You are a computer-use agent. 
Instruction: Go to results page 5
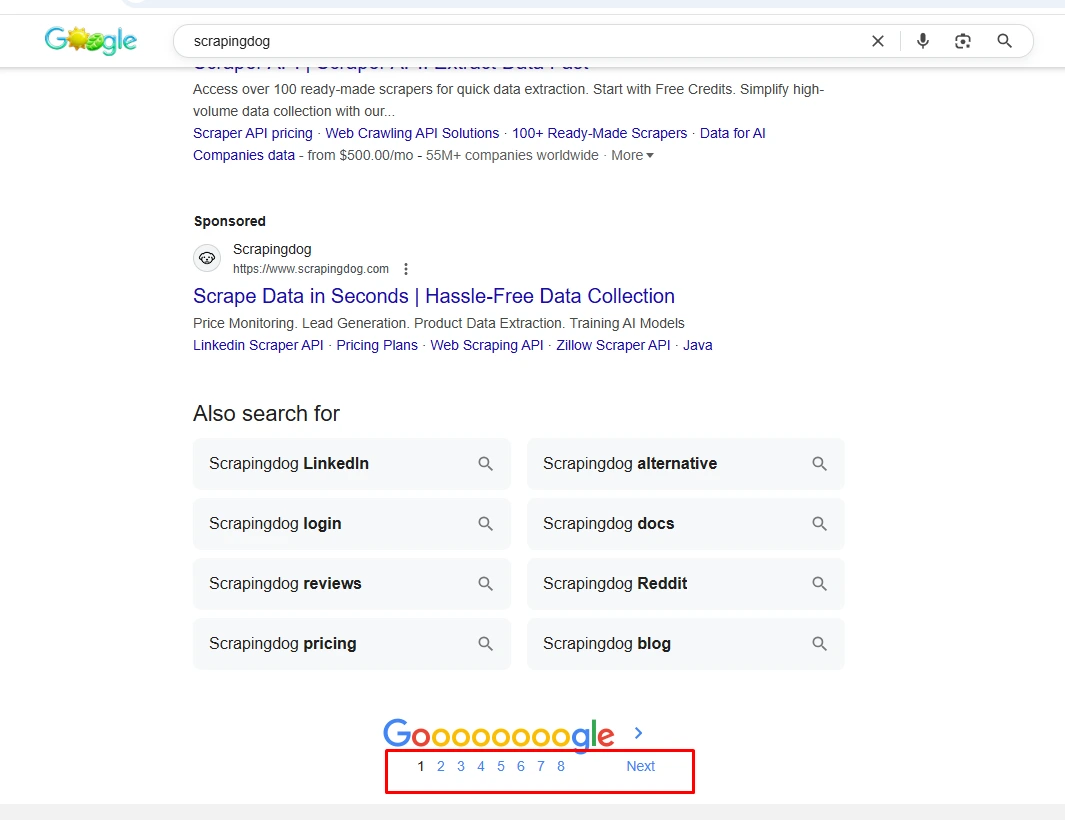coord(501,766)
